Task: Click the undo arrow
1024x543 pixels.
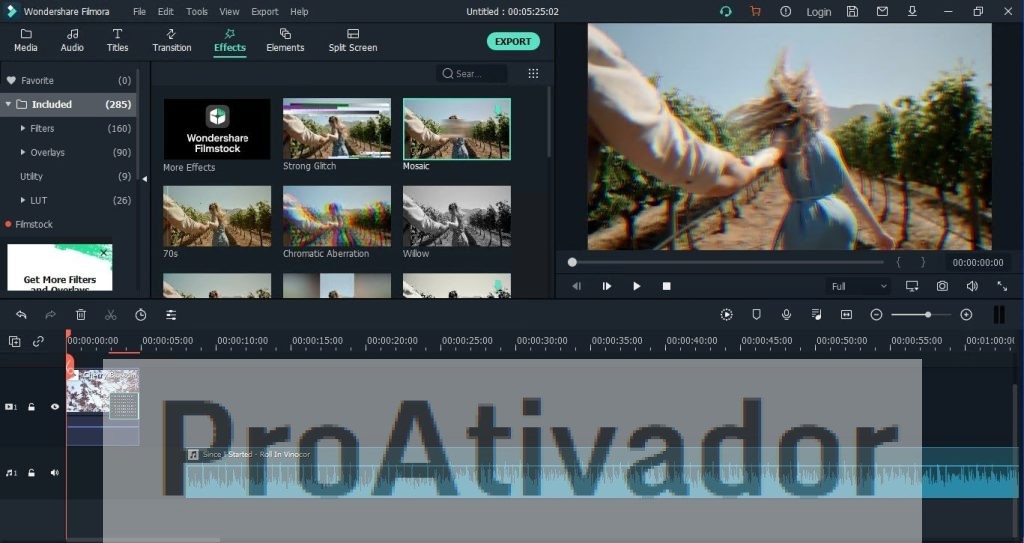Action: [21, 315]
